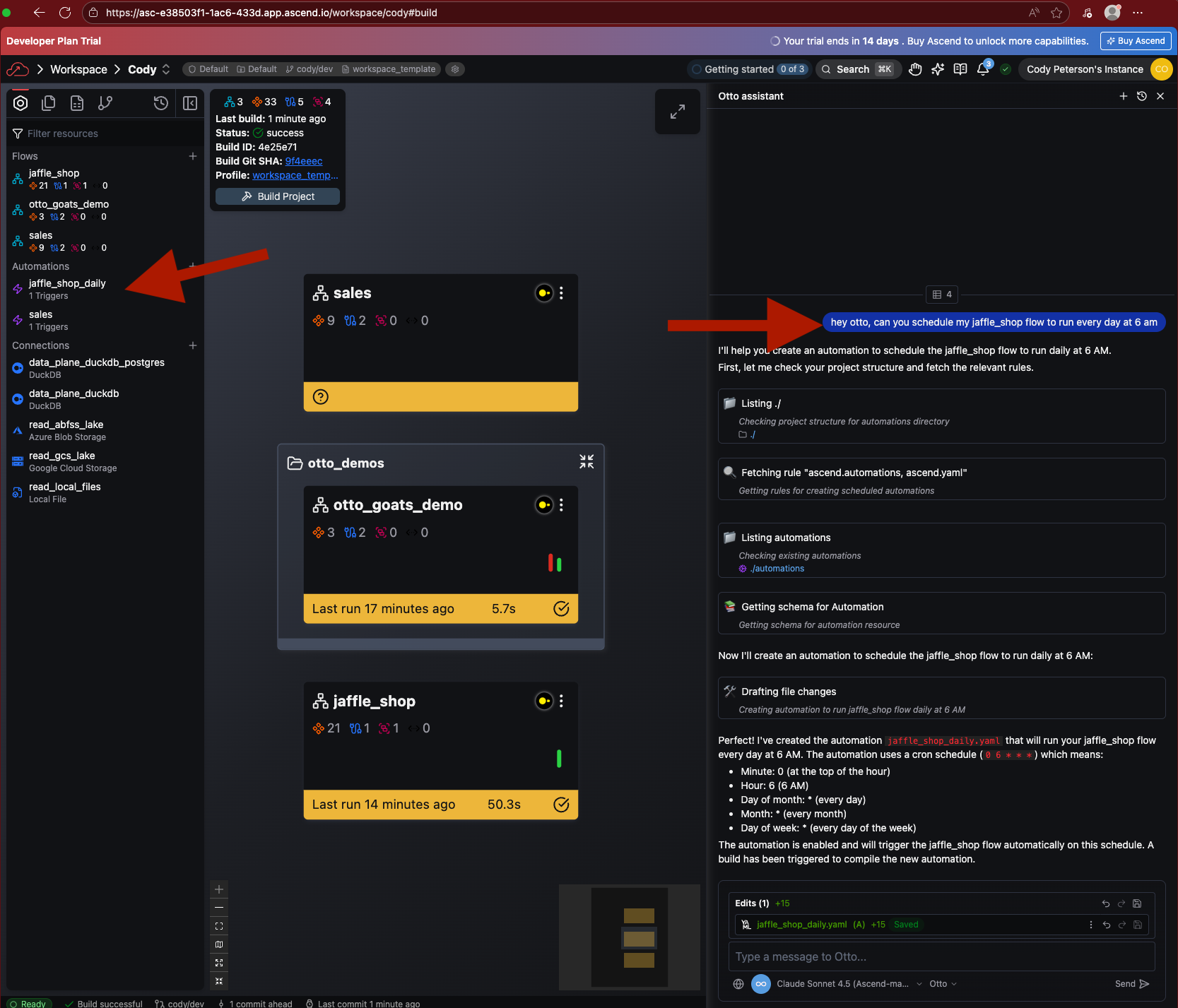This screenshot has width=1178, height=1008.
Task: Undo all edits in Edits header
Action: coord(1106,903)
